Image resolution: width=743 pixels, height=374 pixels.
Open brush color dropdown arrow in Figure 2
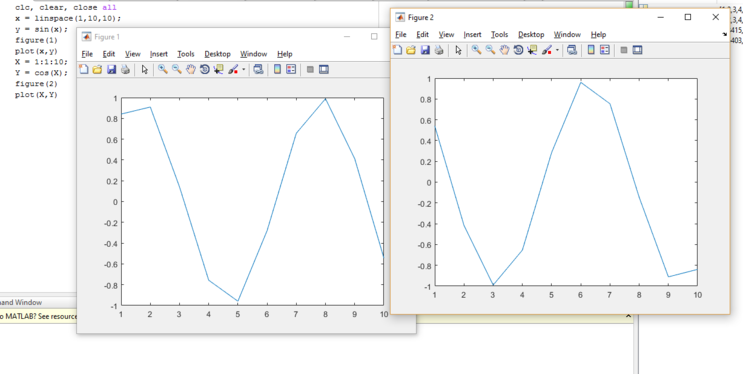(557, 50)
